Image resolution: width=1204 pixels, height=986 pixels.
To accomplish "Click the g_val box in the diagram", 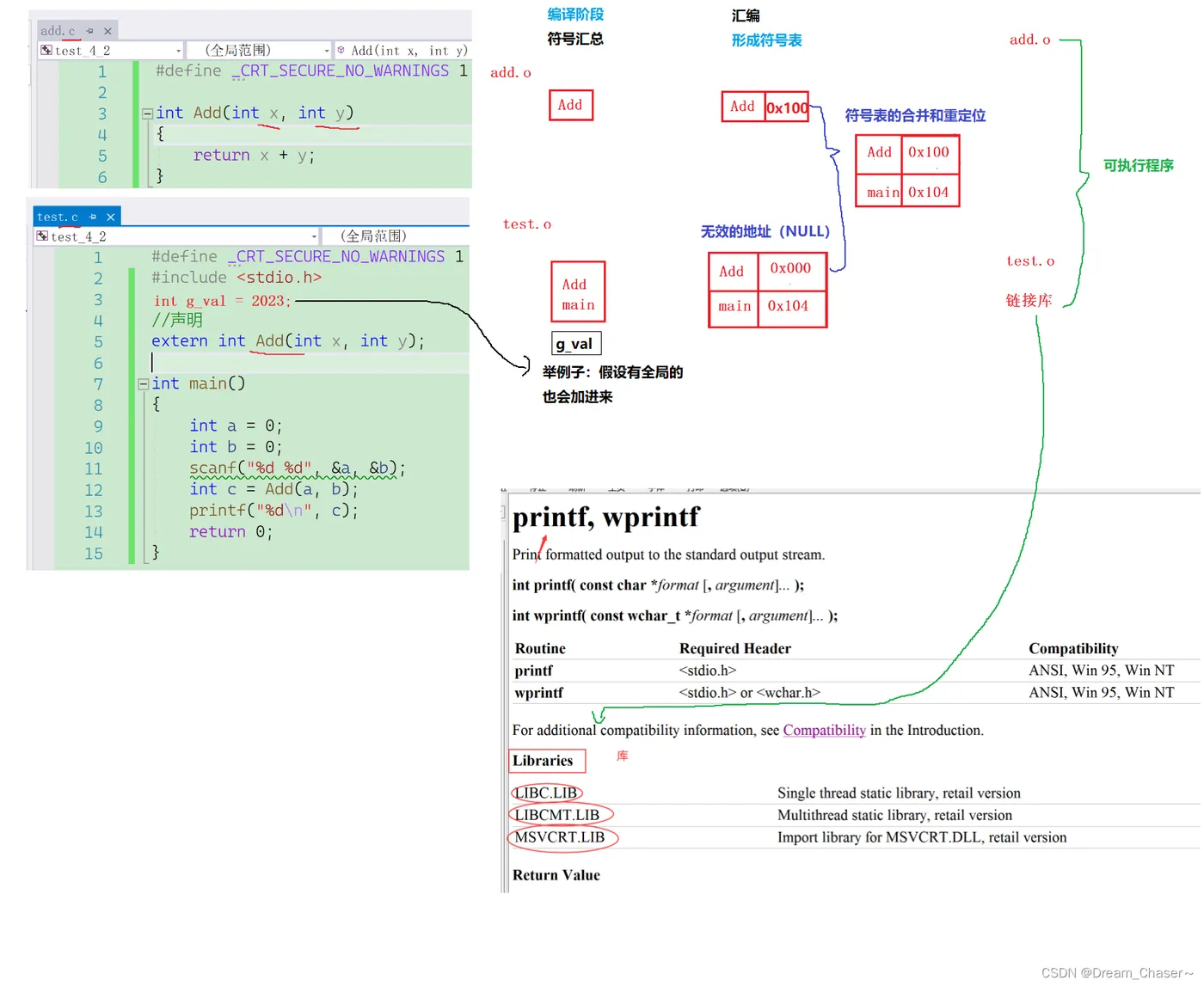I will [x=576, y=344].
